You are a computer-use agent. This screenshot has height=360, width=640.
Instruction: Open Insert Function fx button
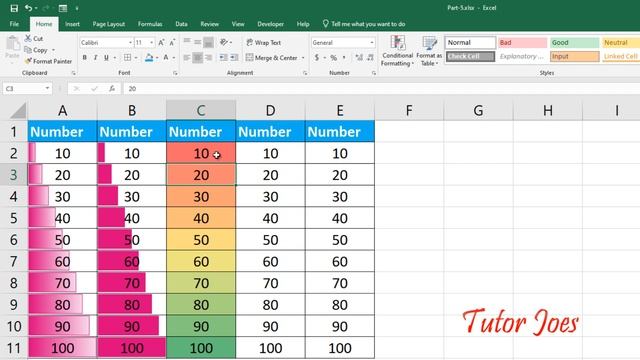(x=112, y=89)
